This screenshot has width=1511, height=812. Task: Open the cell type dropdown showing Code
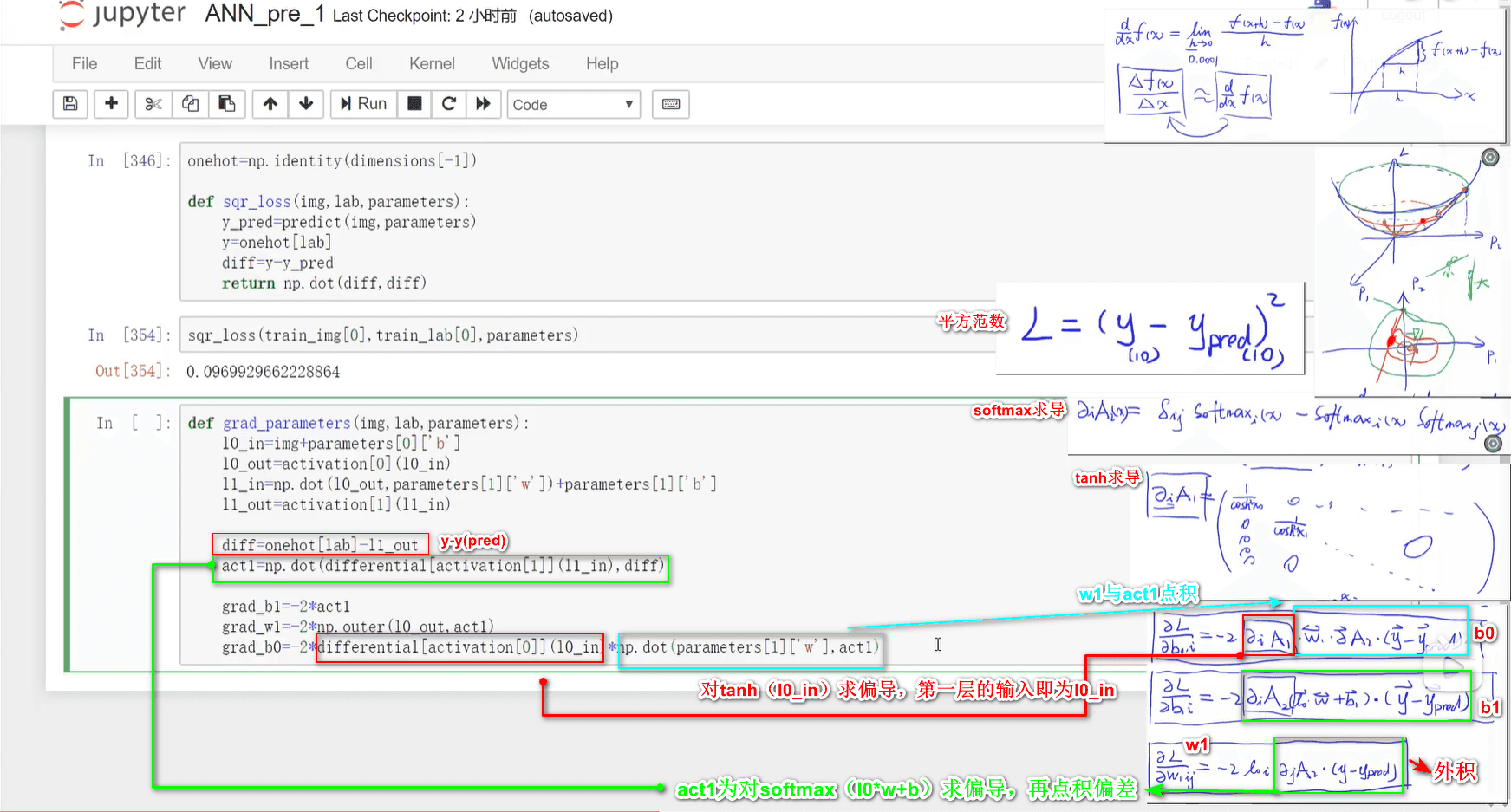pos(573,105)
